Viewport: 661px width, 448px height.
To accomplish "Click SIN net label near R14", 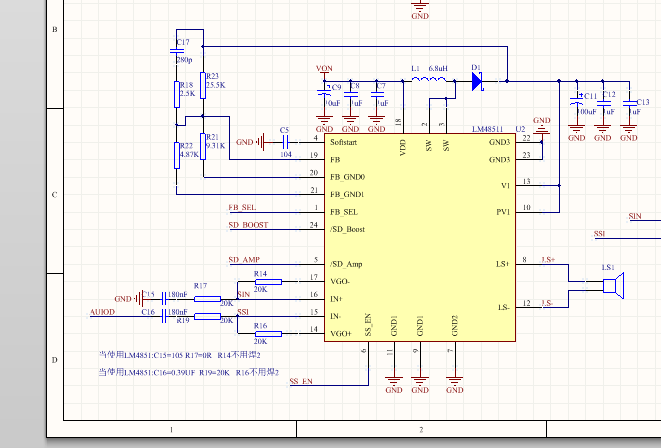I will (x=244, y=294).
